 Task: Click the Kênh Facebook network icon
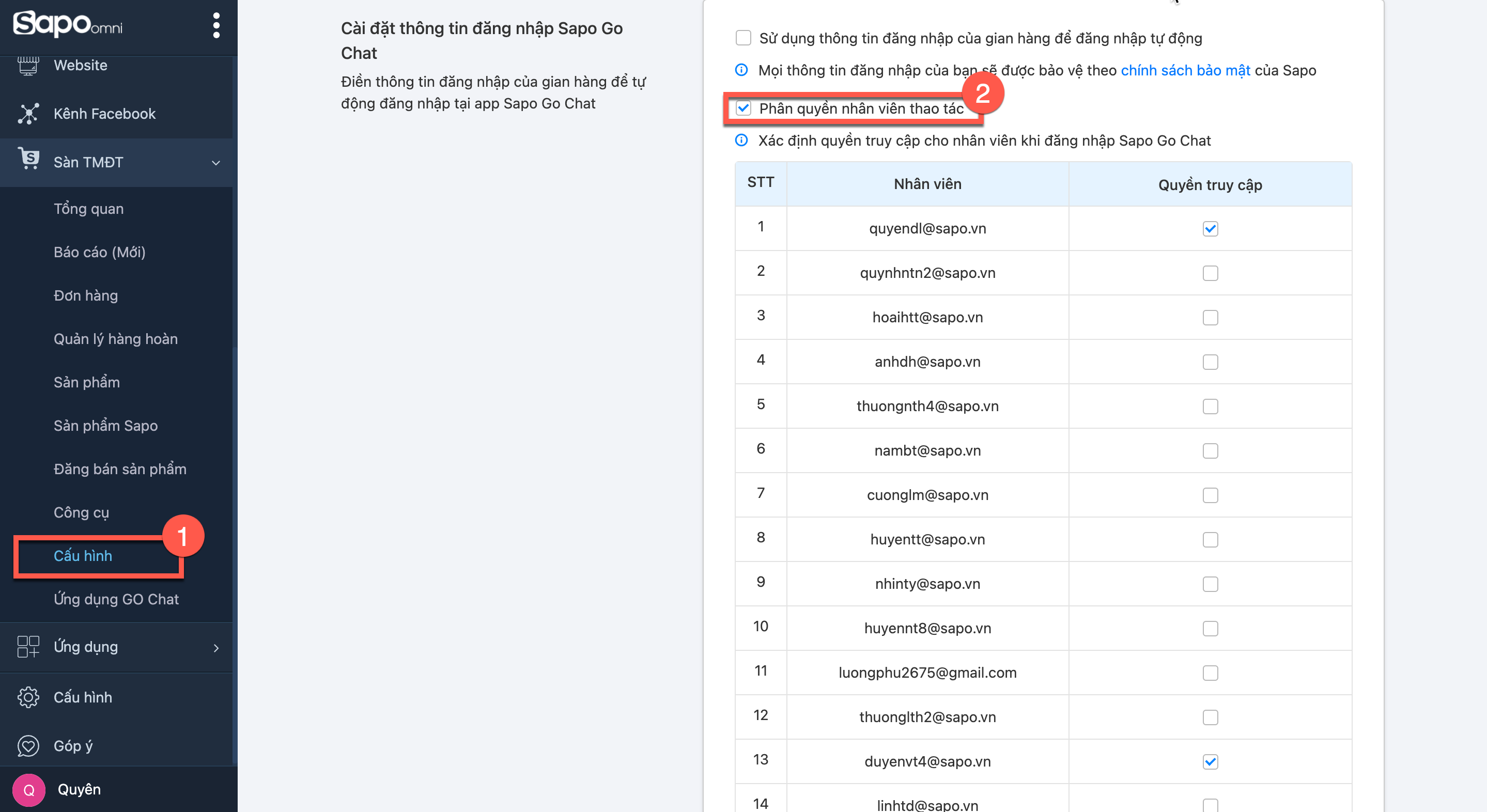[28, 114]
